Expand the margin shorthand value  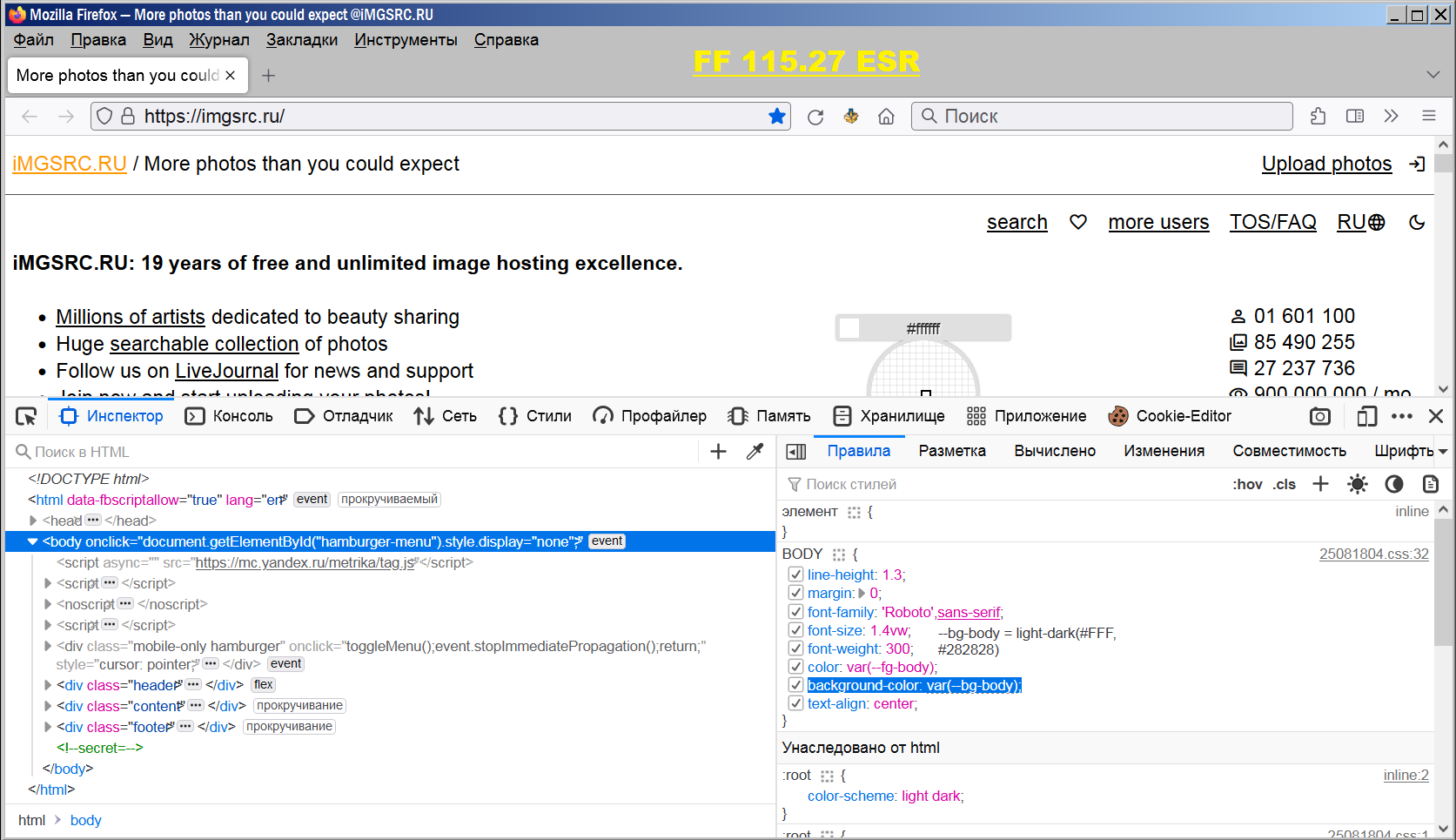tap(862, 593)
